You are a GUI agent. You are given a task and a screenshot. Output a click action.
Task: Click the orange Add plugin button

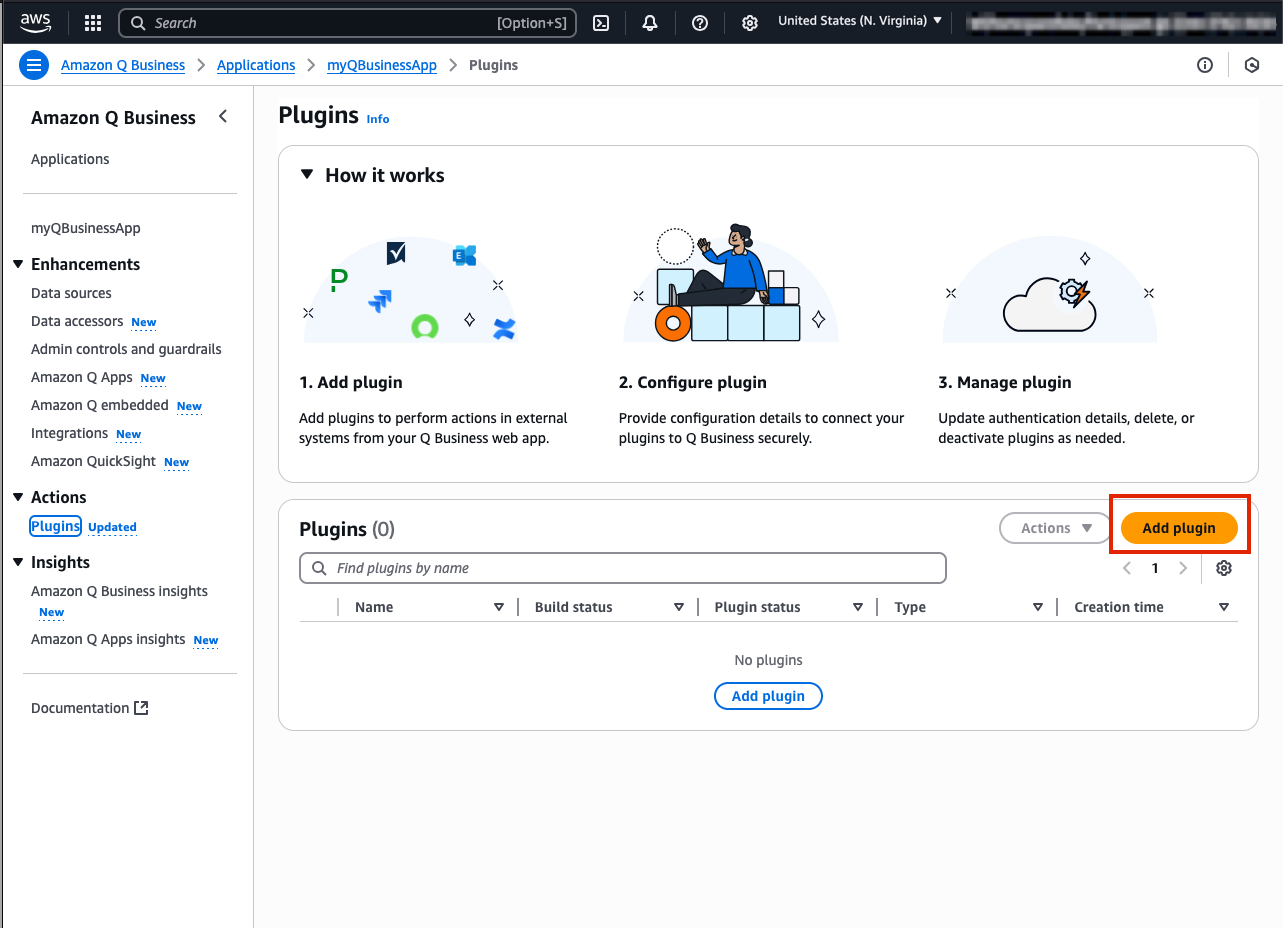(x=1179, y=528)
